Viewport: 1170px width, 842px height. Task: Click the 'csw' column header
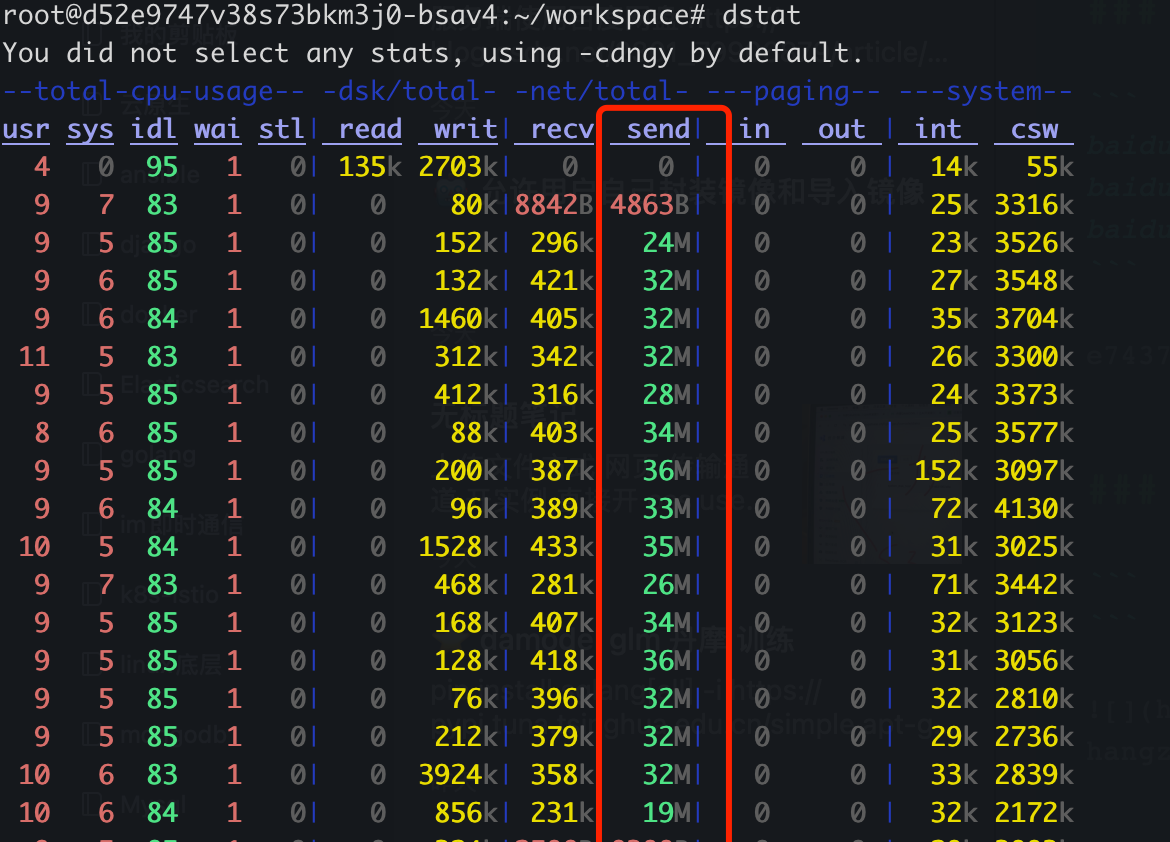pyautogui.click(x=1034, y=129)
